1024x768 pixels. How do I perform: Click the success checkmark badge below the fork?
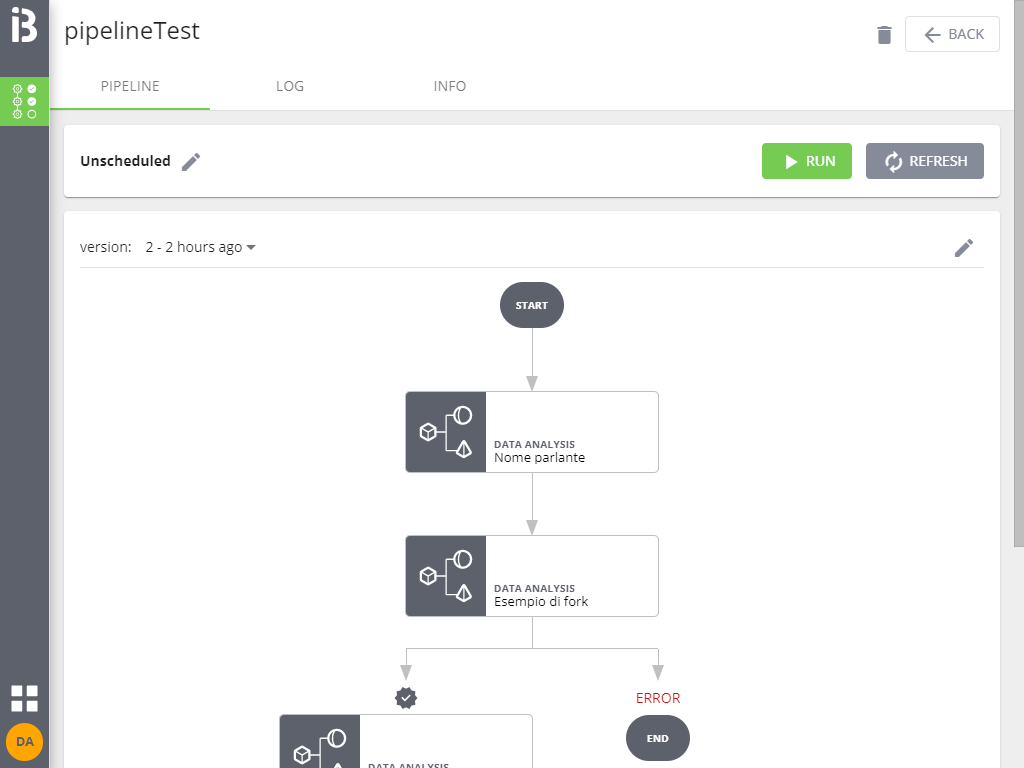(405, 698)
